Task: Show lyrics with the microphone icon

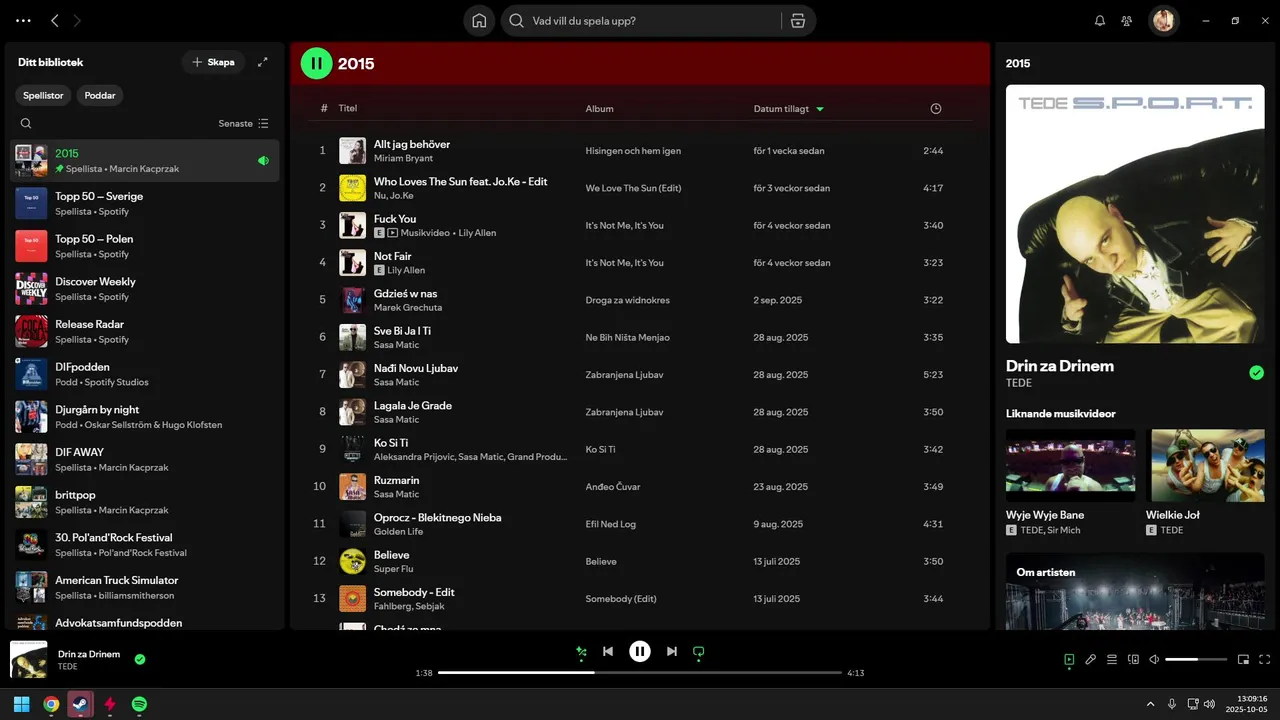Action: point(1091,660)
